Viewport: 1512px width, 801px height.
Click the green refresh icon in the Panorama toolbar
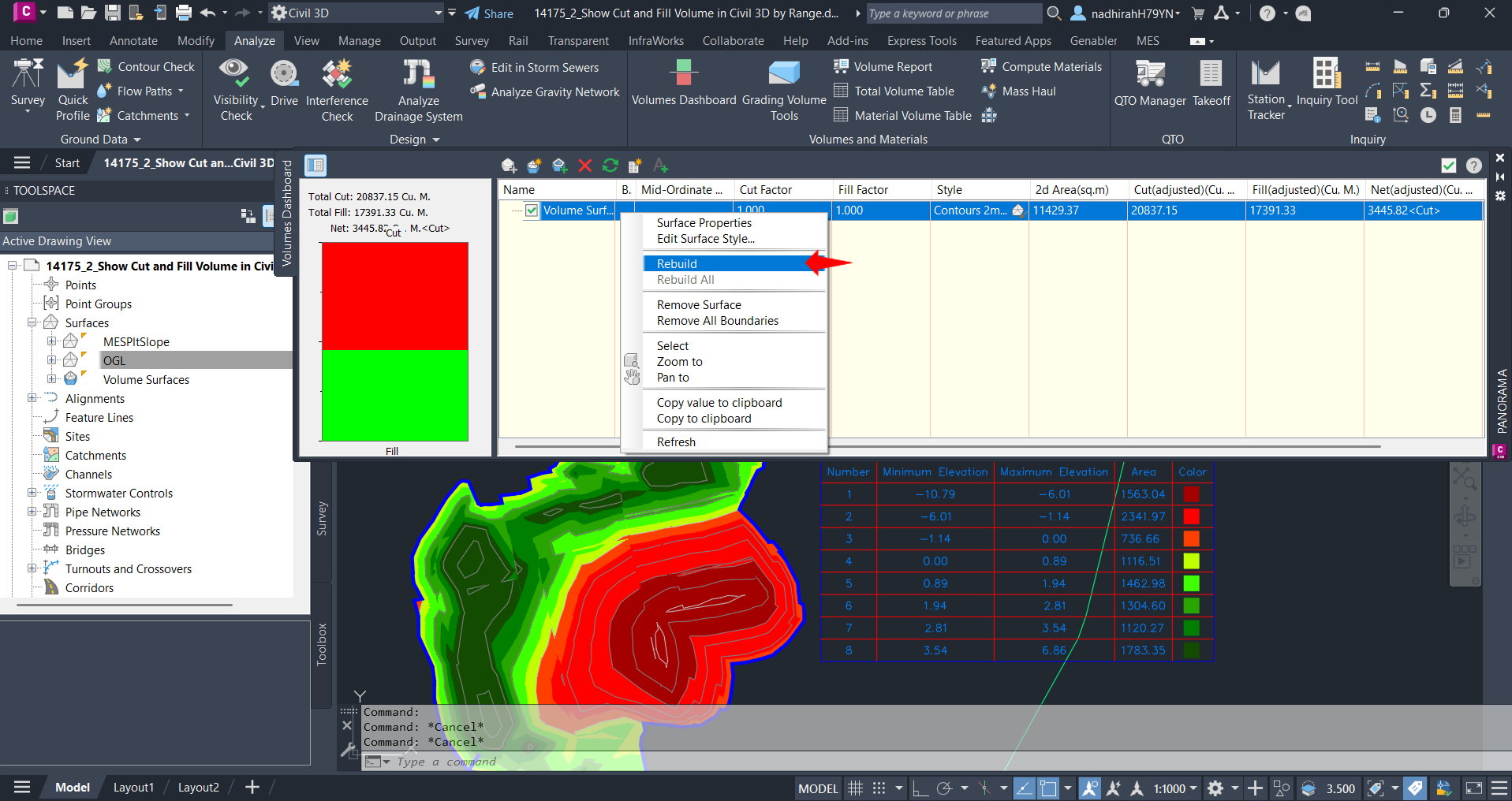click(x=610, y=166)
